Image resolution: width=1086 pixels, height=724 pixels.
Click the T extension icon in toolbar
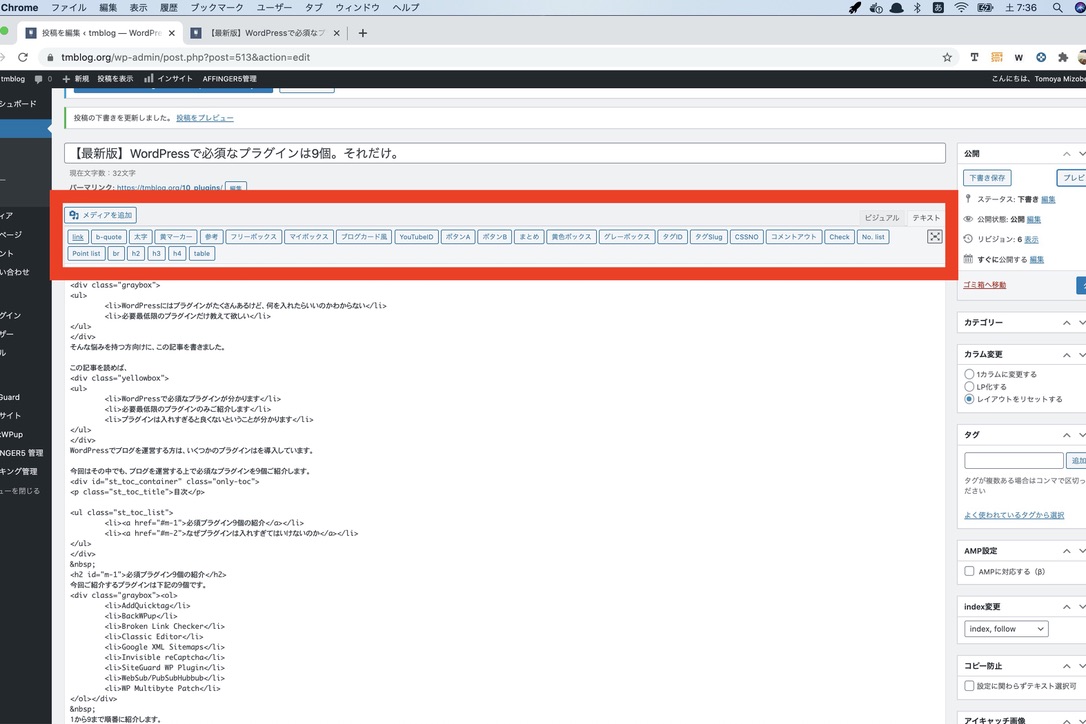tap(974, 58)
